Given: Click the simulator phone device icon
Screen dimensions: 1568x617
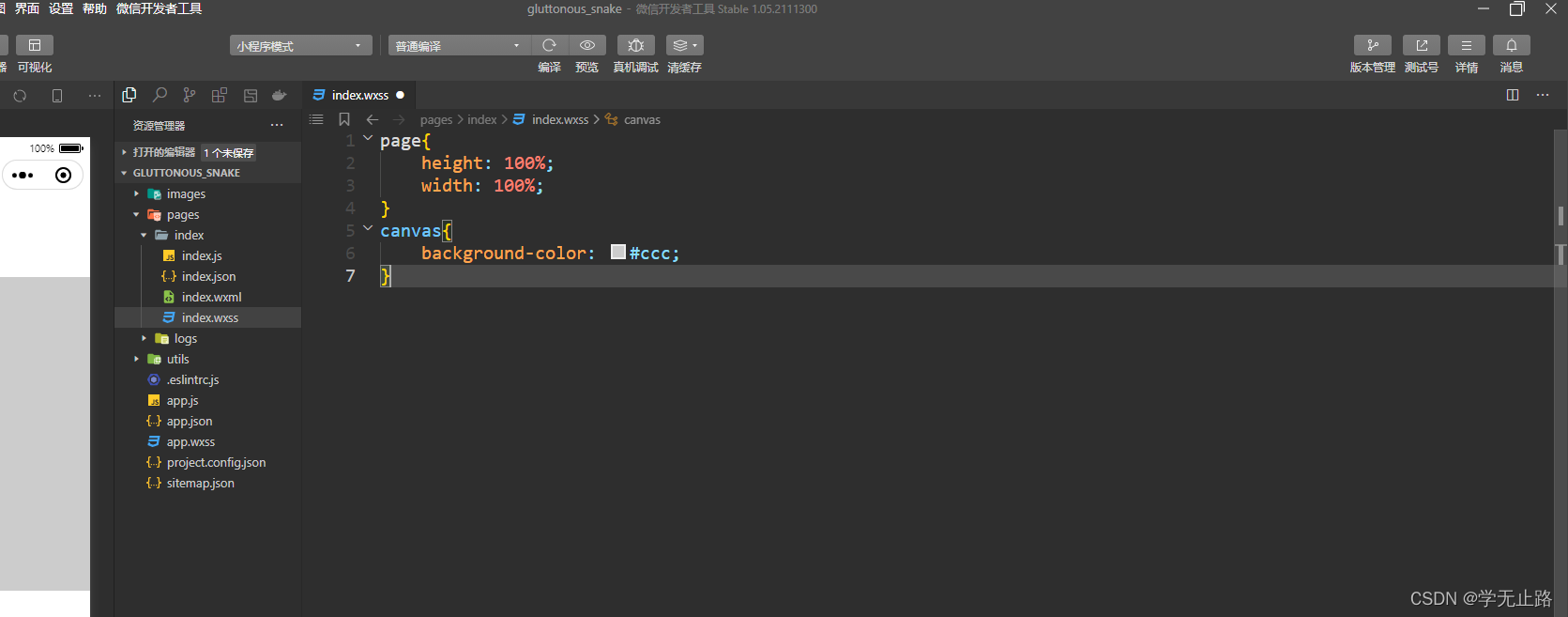Looking at the screenshot, I should [x=57, y=96].
